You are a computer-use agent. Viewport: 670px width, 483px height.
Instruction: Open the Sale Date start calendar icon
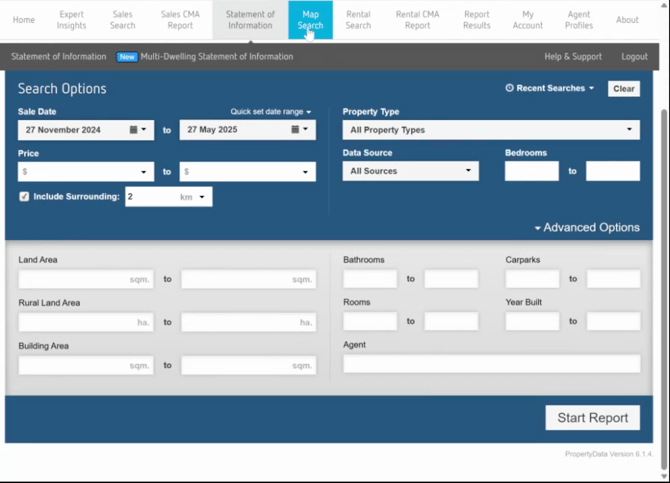134,130
